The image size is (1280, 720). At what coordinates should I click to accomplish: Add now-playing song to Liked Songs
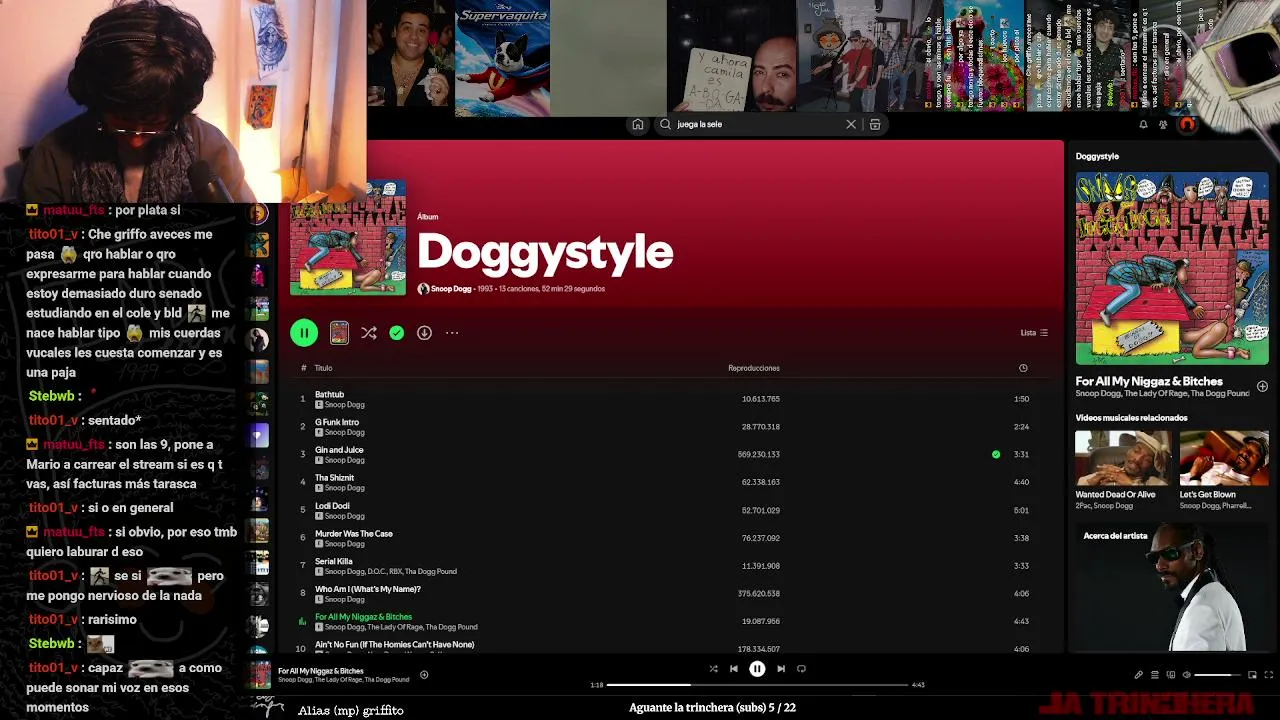pyautogui.click(x=424, y=675)
